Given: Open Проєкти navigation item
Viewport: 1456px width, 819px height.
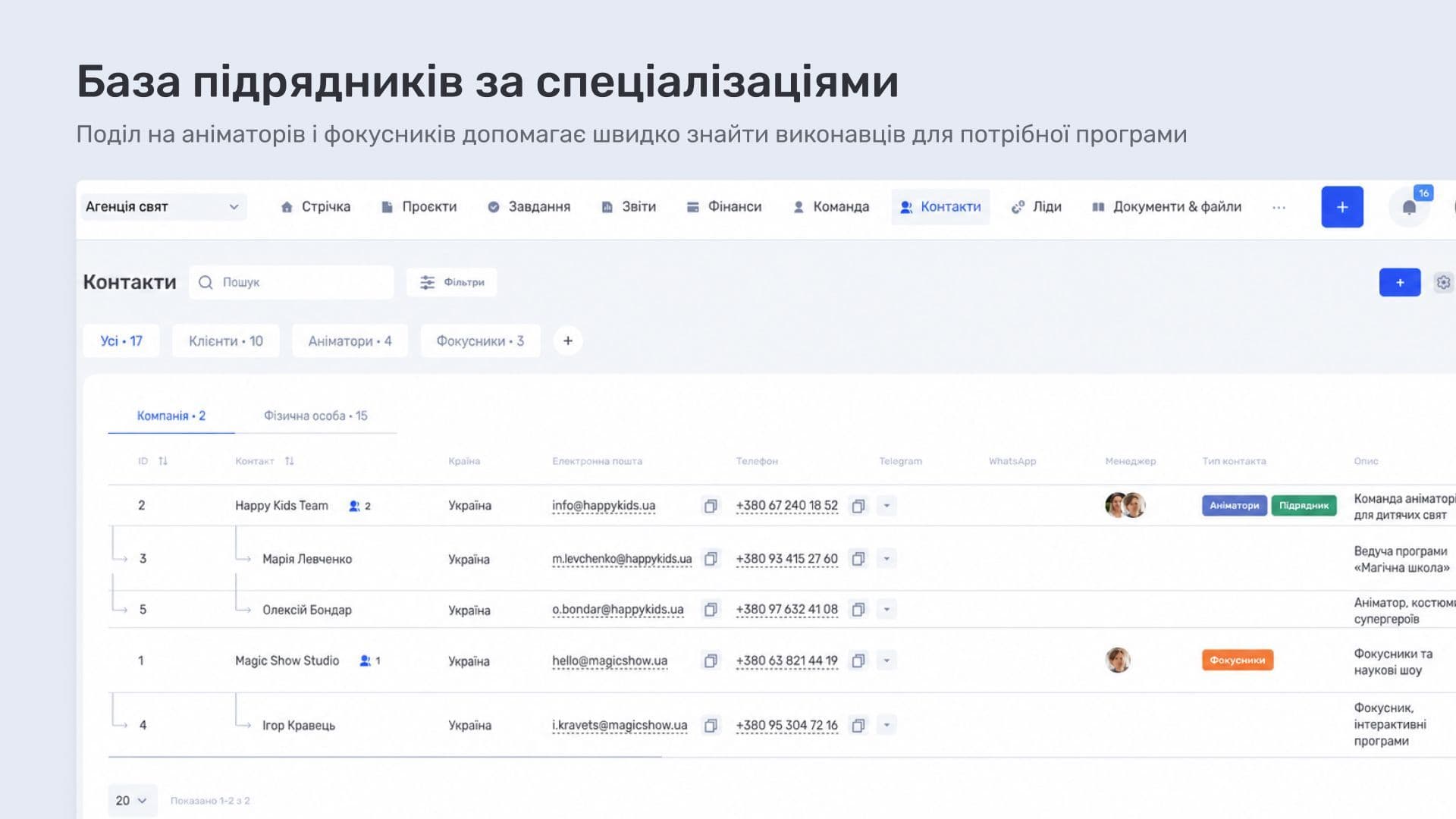Looking at the screenshot, I should (419, 207).
